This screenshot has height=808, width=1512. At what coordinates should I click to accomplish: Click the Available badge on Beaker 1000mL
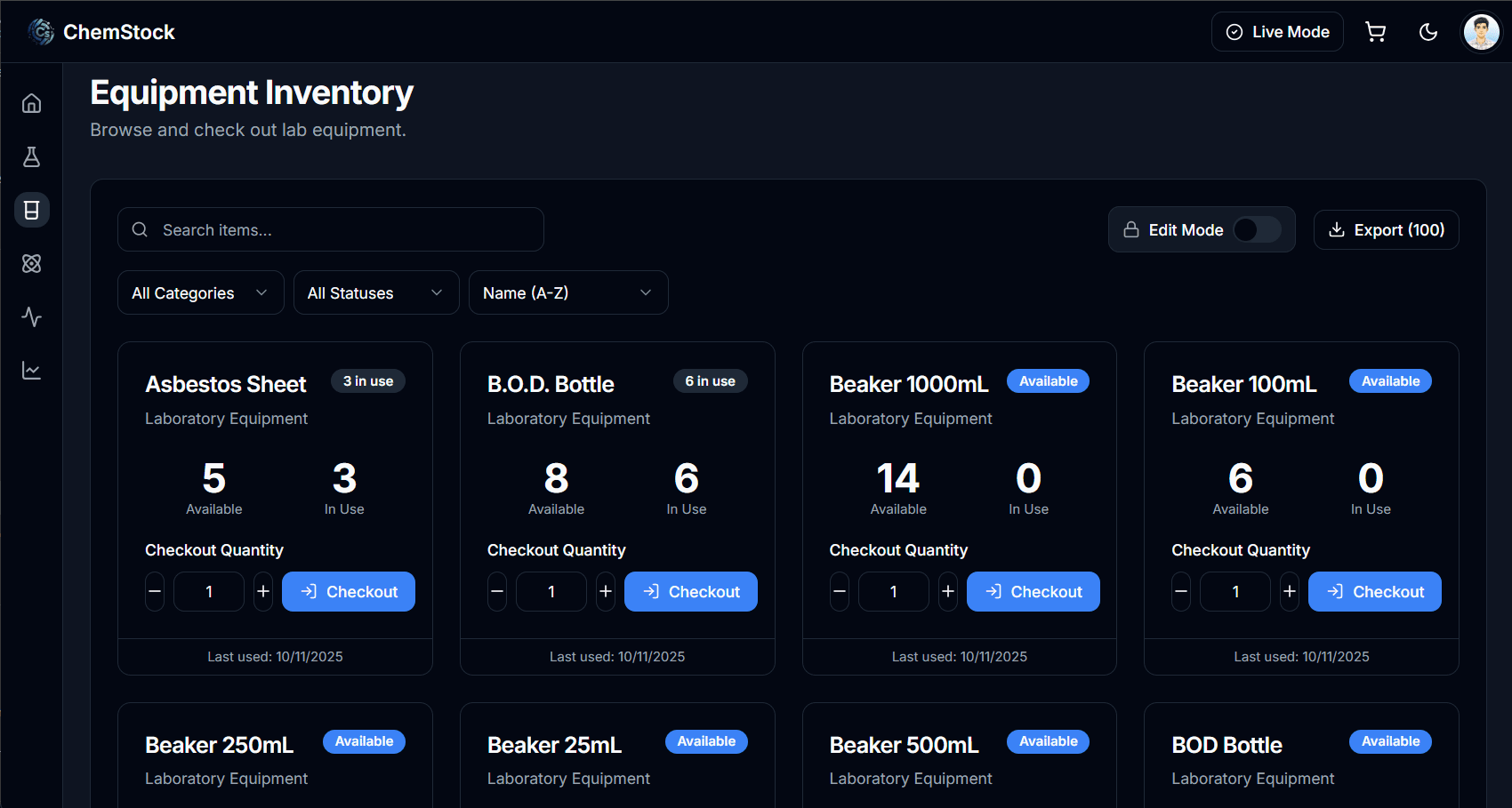[x=1049, y=381]
